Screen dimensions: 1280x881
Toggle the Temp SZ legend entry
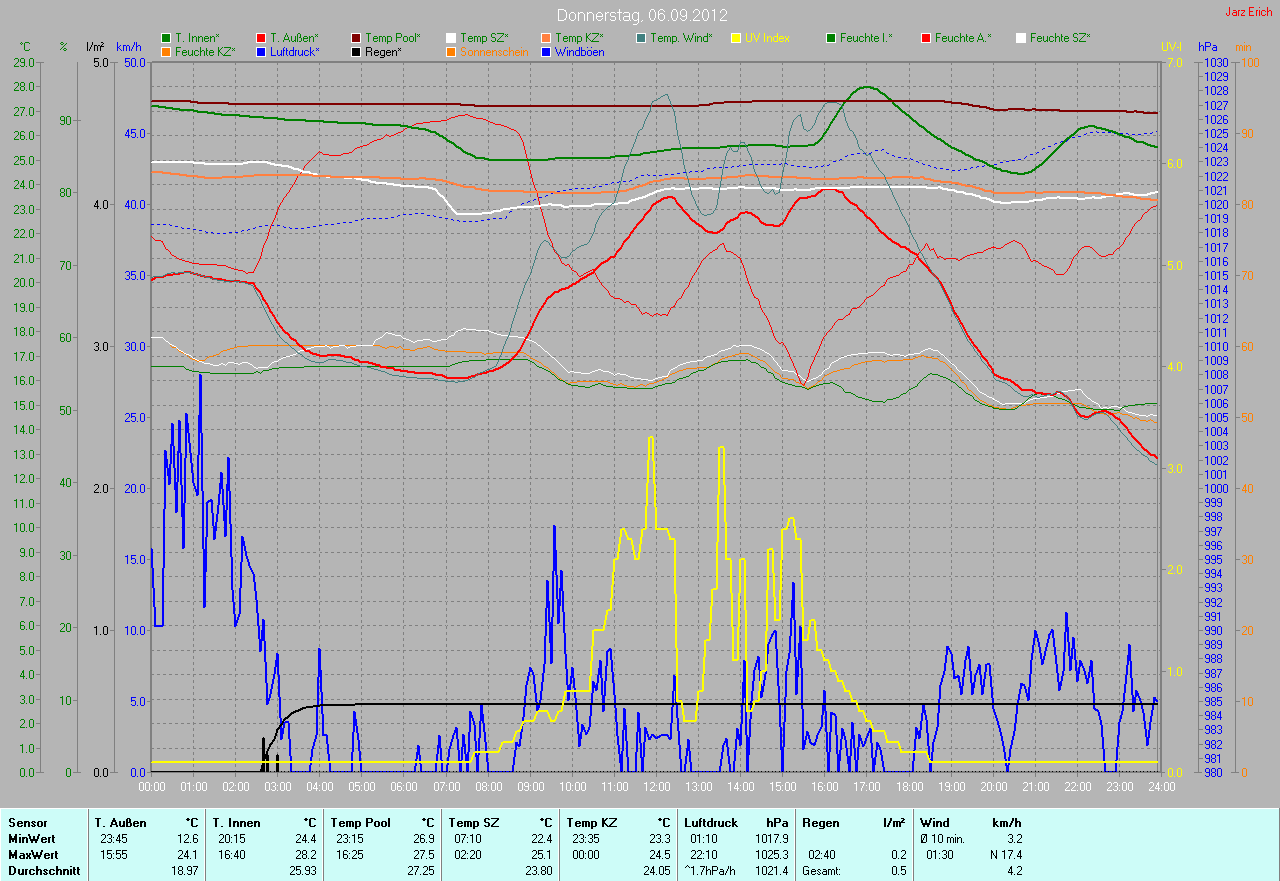pyautogui.click(x=484, y=38)
